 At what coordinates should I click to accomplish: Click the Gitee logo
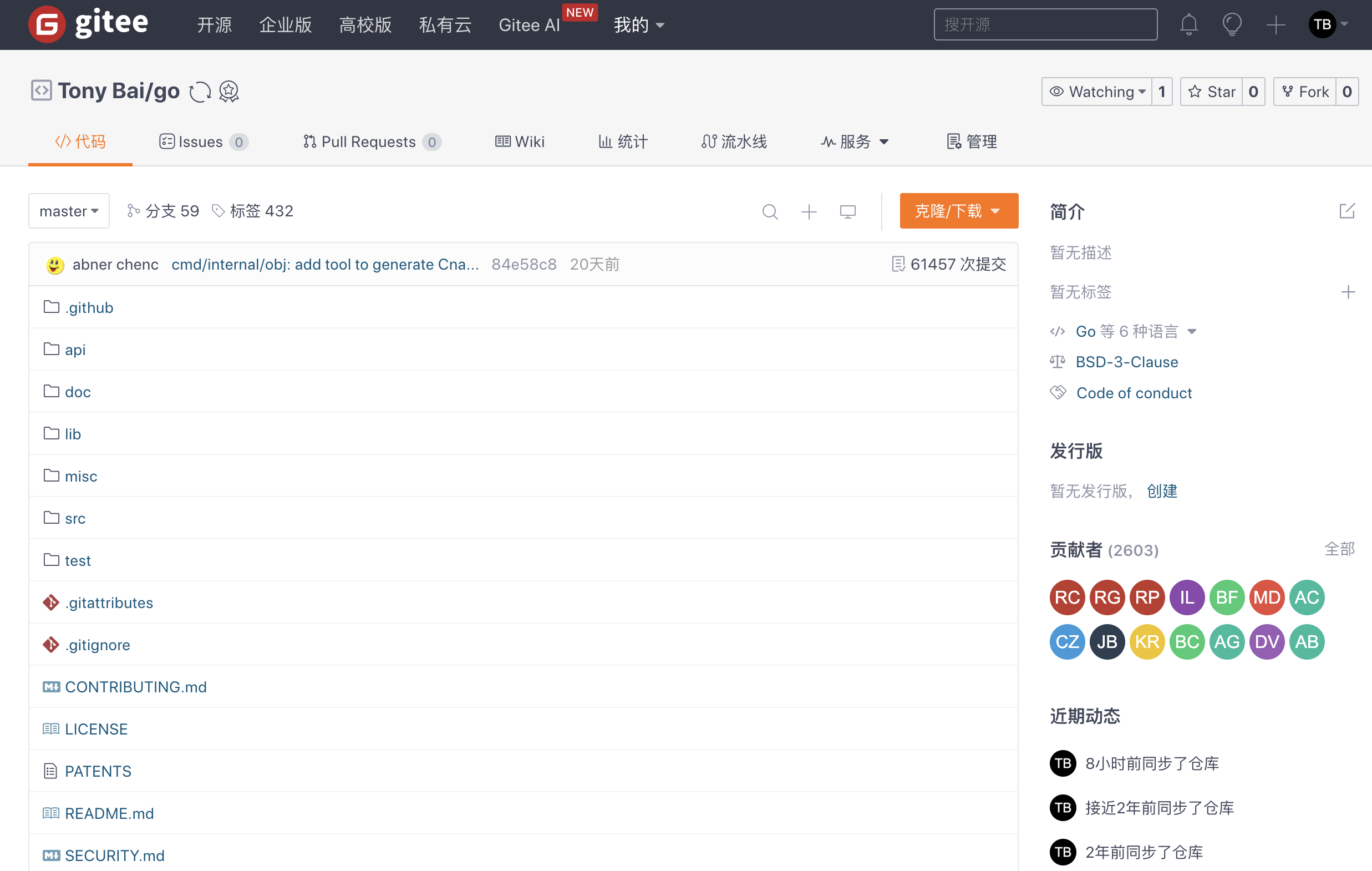[x=88, y=24]
